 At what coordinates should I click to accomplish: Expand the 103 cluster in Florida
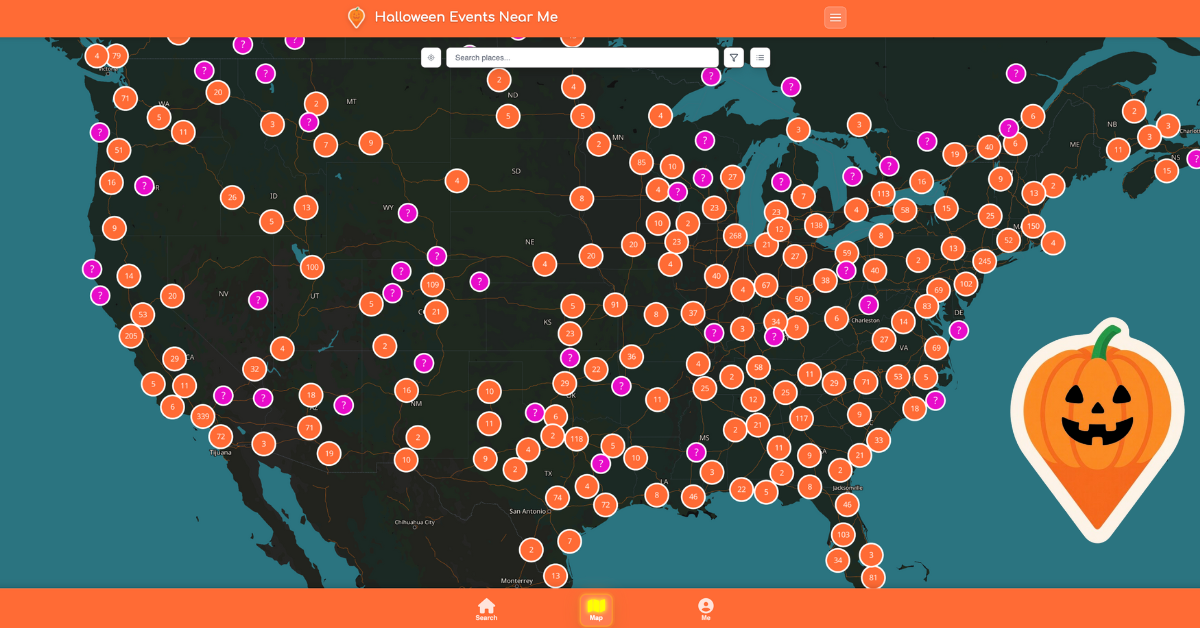coord(843,534)
